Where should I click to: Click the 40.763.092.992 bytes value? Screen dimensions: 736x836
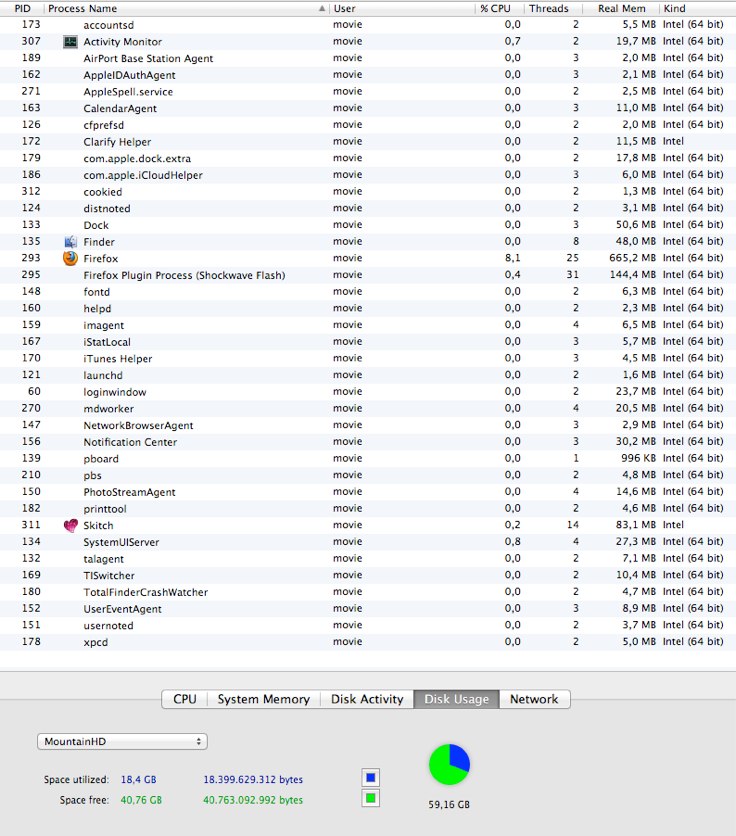[253, 800]
